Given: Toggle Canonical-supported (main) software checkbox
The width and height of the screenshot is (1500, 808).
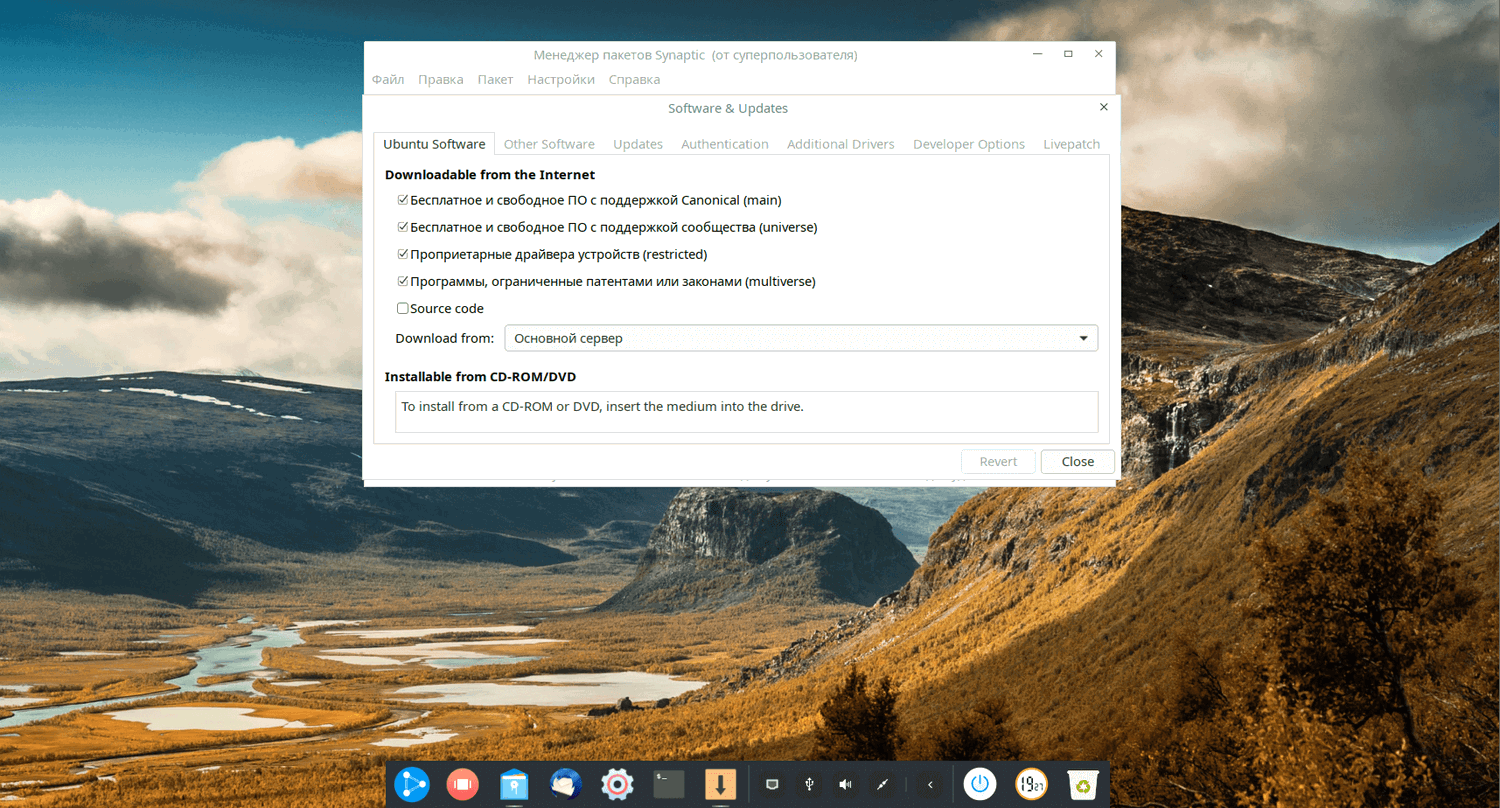Looking at the screenshot, I should [x=403, y=200].
